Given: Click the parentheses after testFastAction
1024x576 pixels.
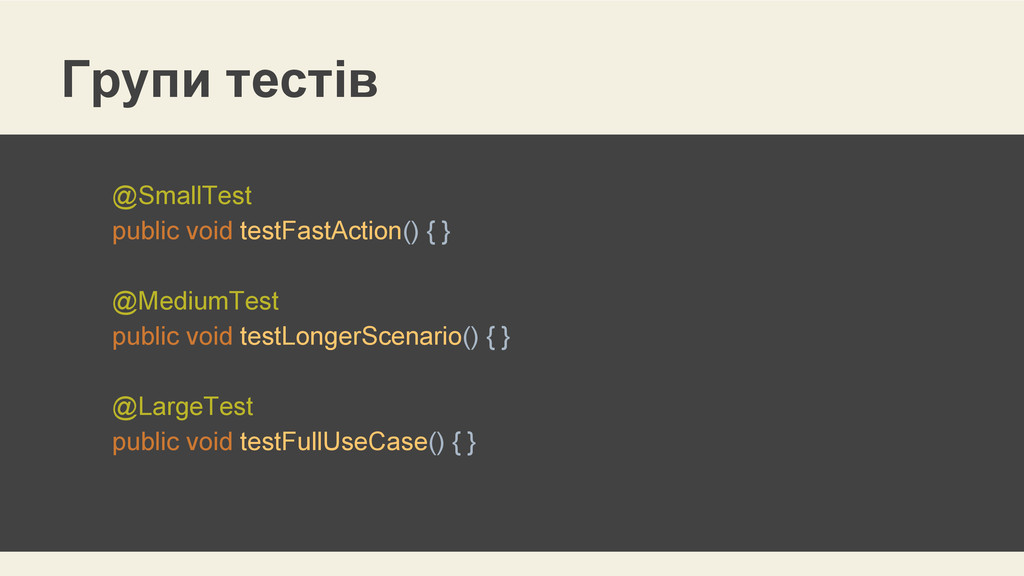Looking at the screenshot, I should click(410, 231).
